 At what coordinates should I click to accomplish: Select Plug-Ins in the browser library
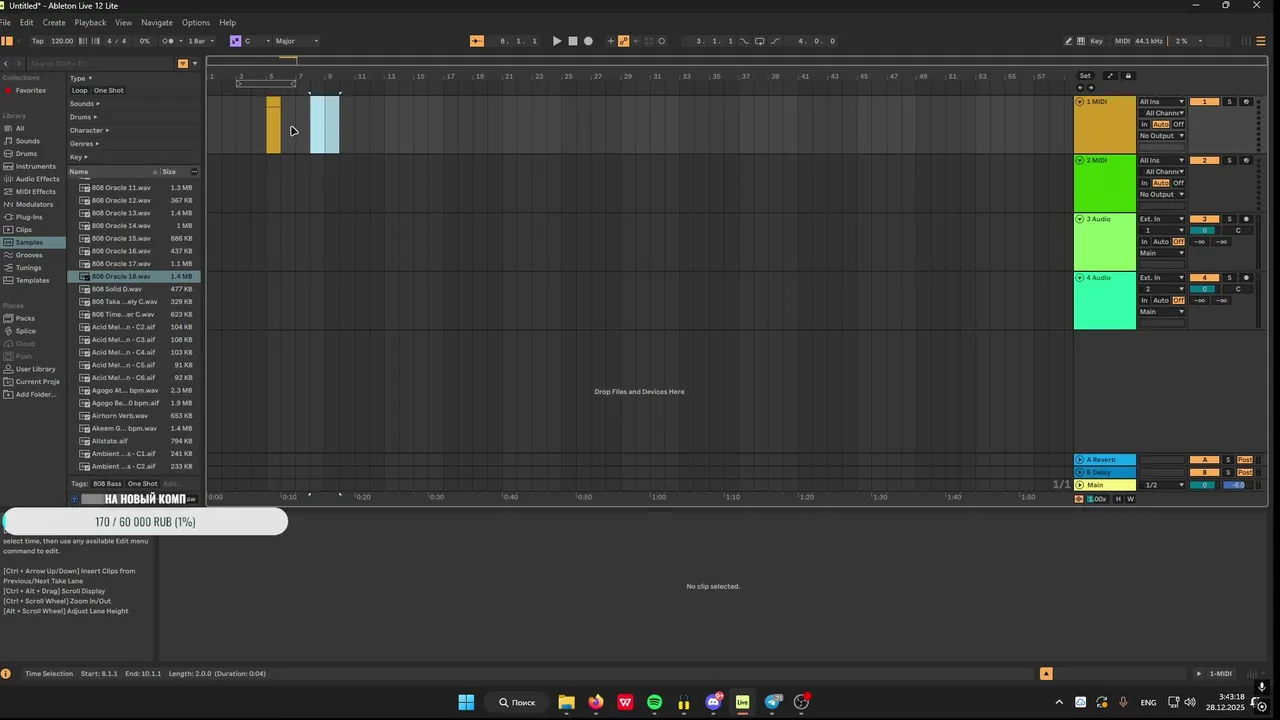pyautogui.click(x=29, y=217)
